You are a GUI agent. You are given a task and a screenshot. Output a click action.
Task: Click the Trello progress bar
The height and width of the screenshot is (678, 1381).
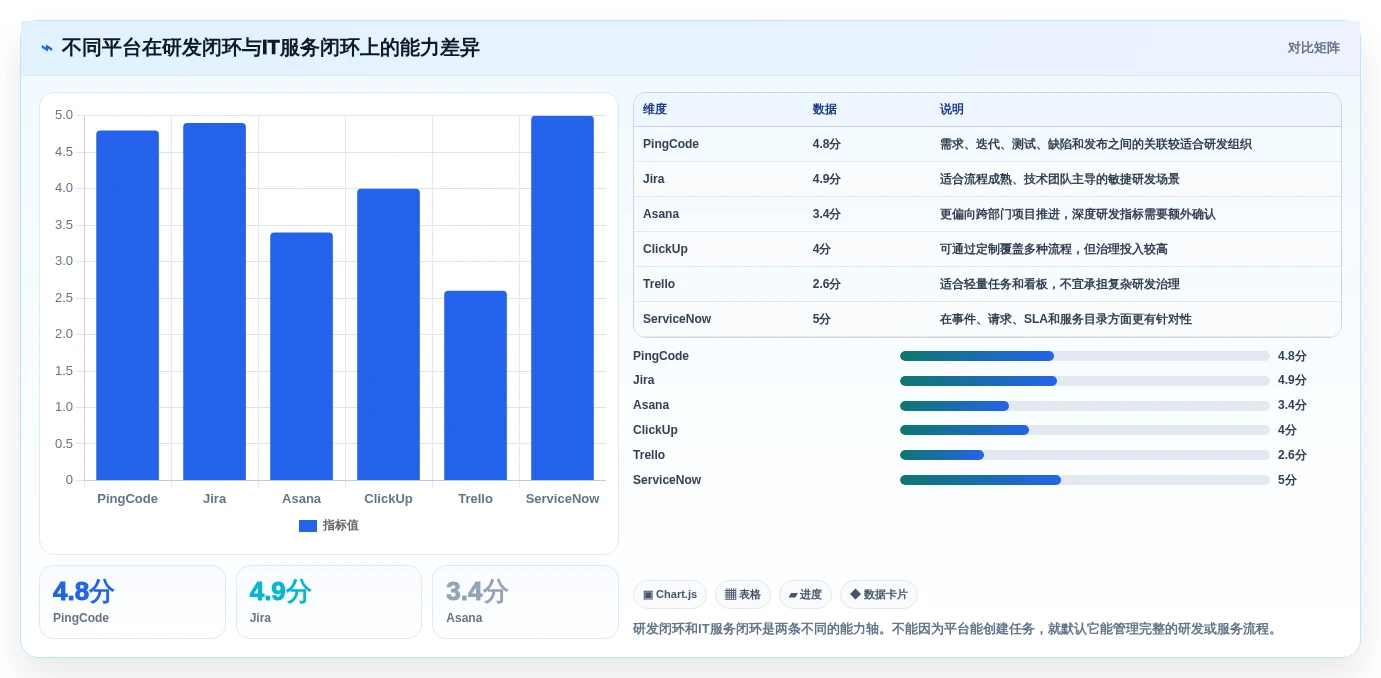click(1085, 455)
